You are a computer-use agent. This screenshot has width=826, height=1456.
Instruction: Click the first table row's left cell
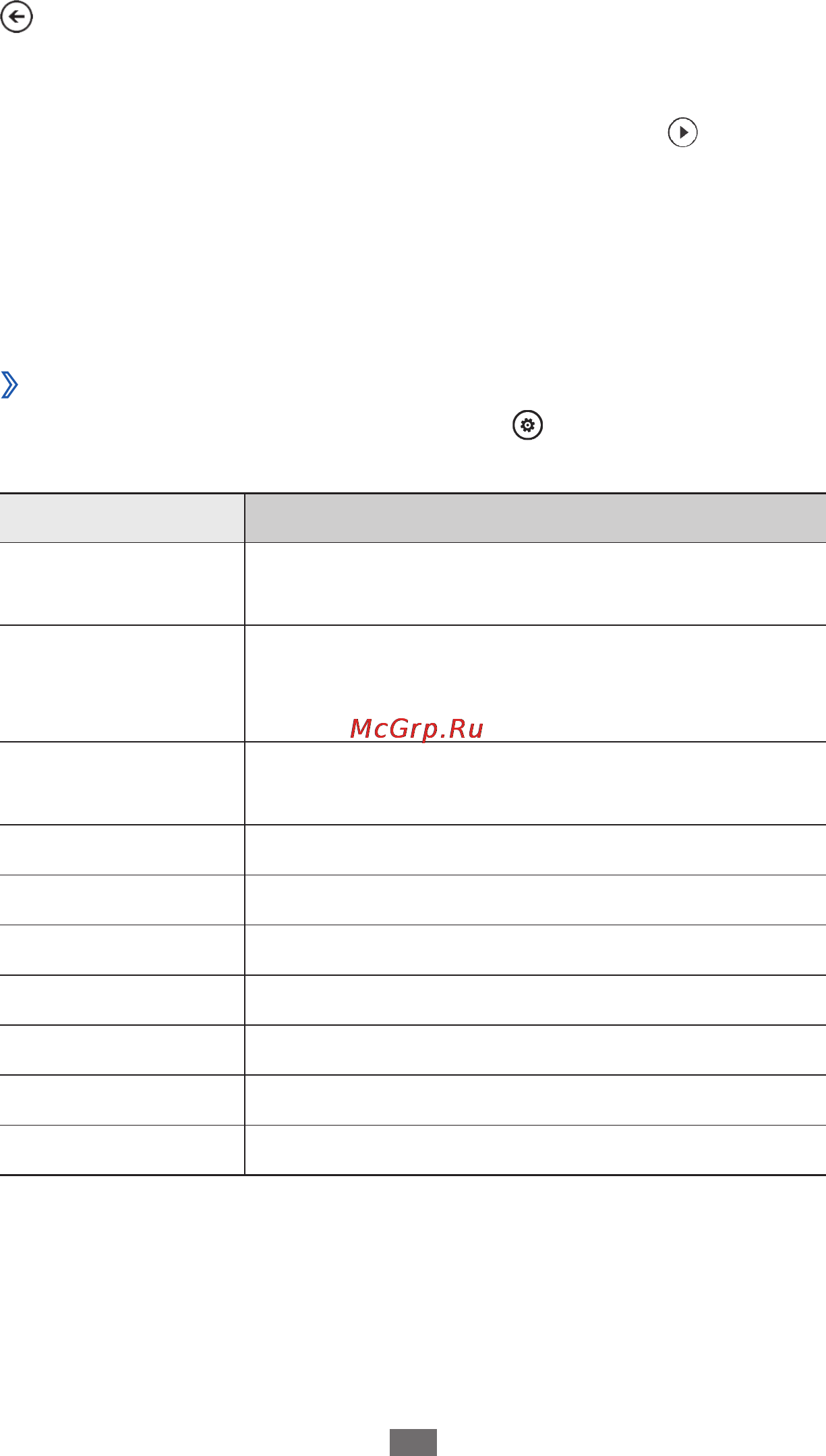coord(122,584)
